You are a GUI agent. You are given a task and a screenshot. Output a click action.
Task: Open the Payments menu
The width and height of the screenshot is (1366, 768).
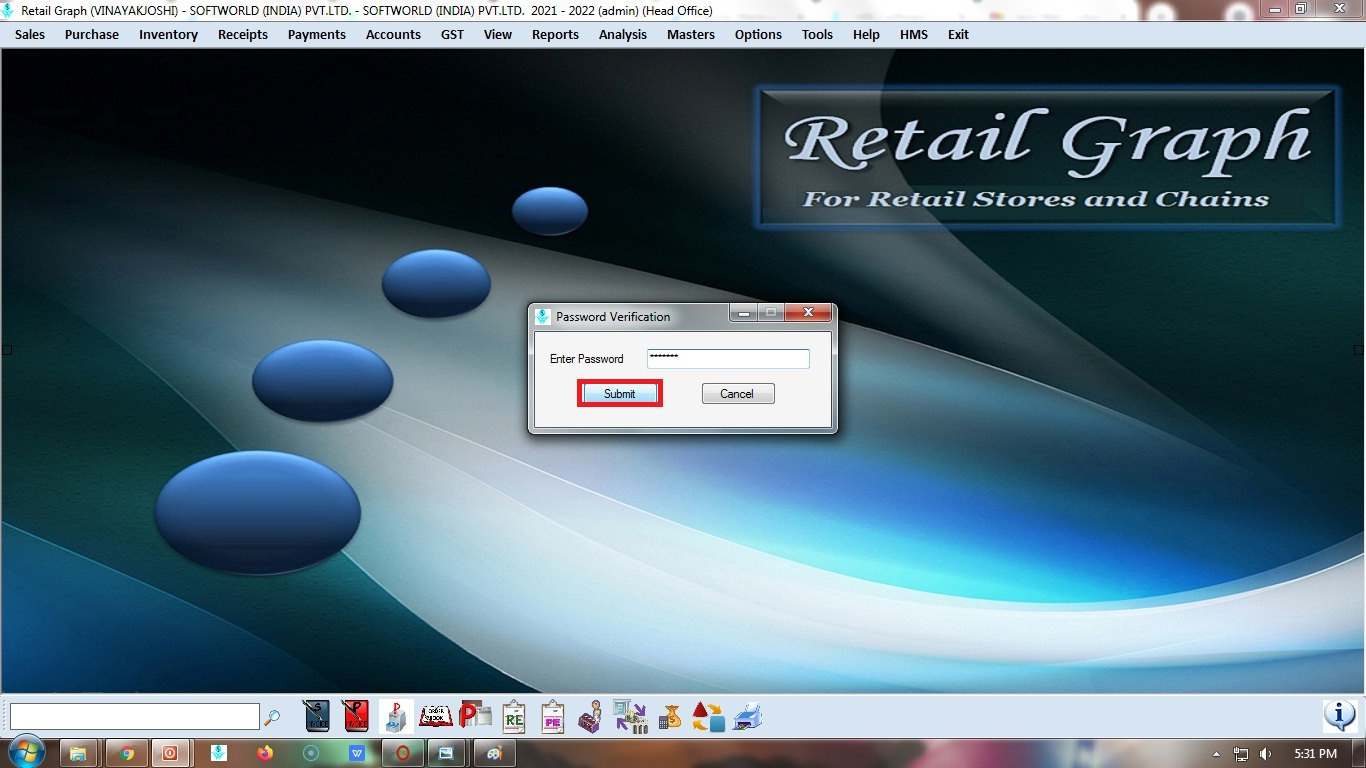(317, 34)
